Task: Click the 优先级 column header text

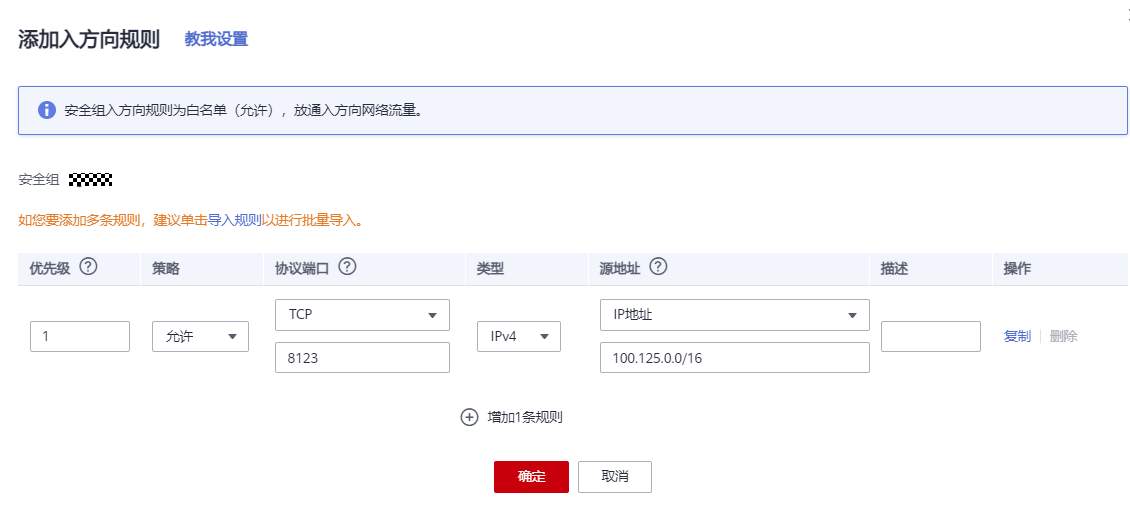Action: coord(50,268)
